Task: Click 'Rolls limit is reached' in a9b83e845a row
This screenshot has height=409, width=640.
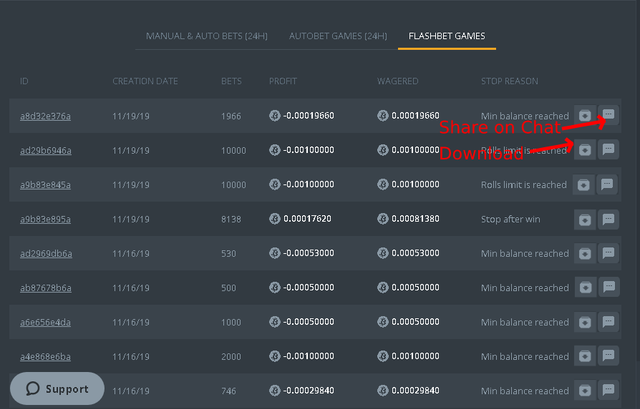Action: tap(524, 185)
